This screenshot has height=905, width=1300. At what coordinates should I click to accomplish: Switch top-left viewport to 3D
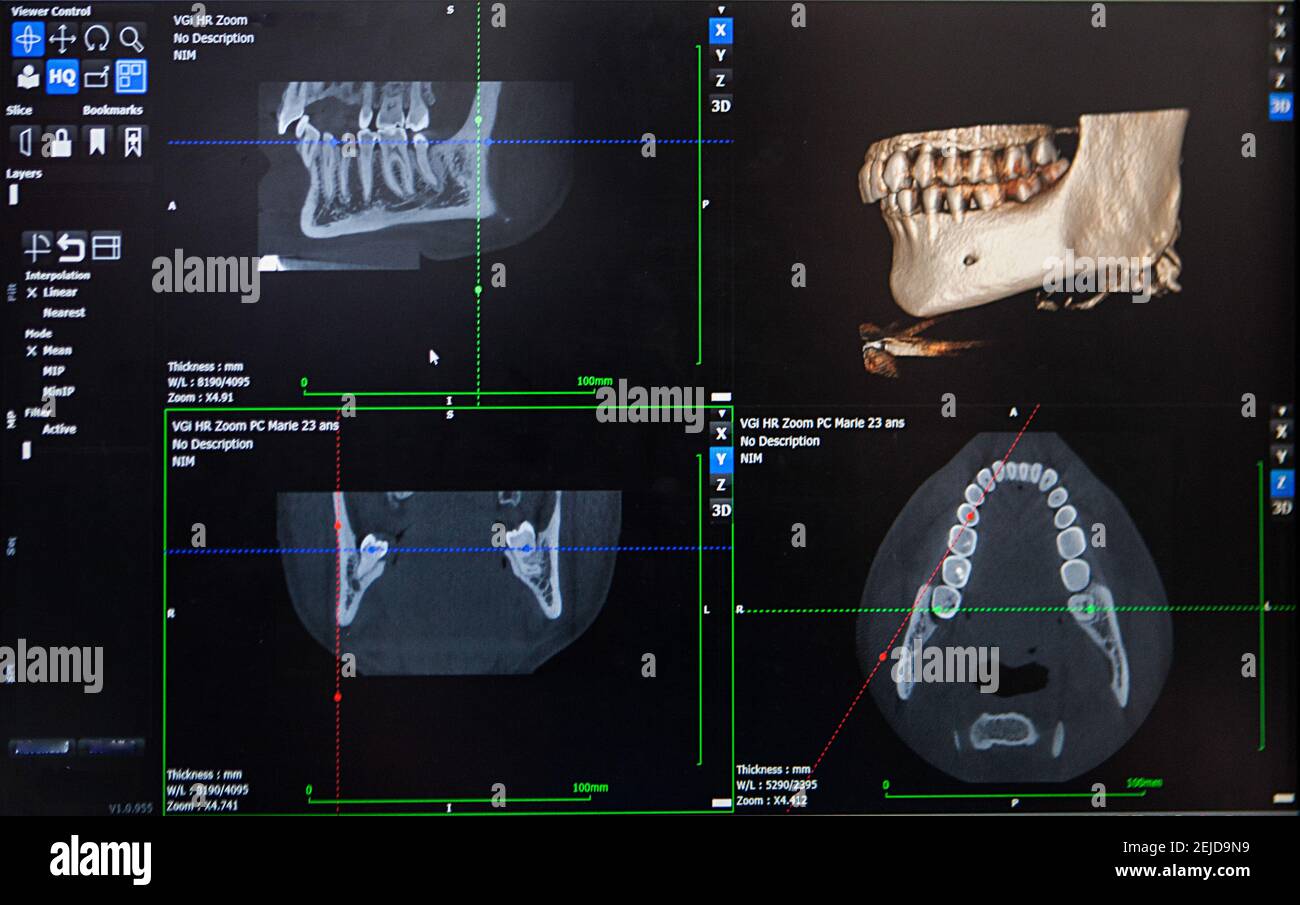[x=720, y=105]
